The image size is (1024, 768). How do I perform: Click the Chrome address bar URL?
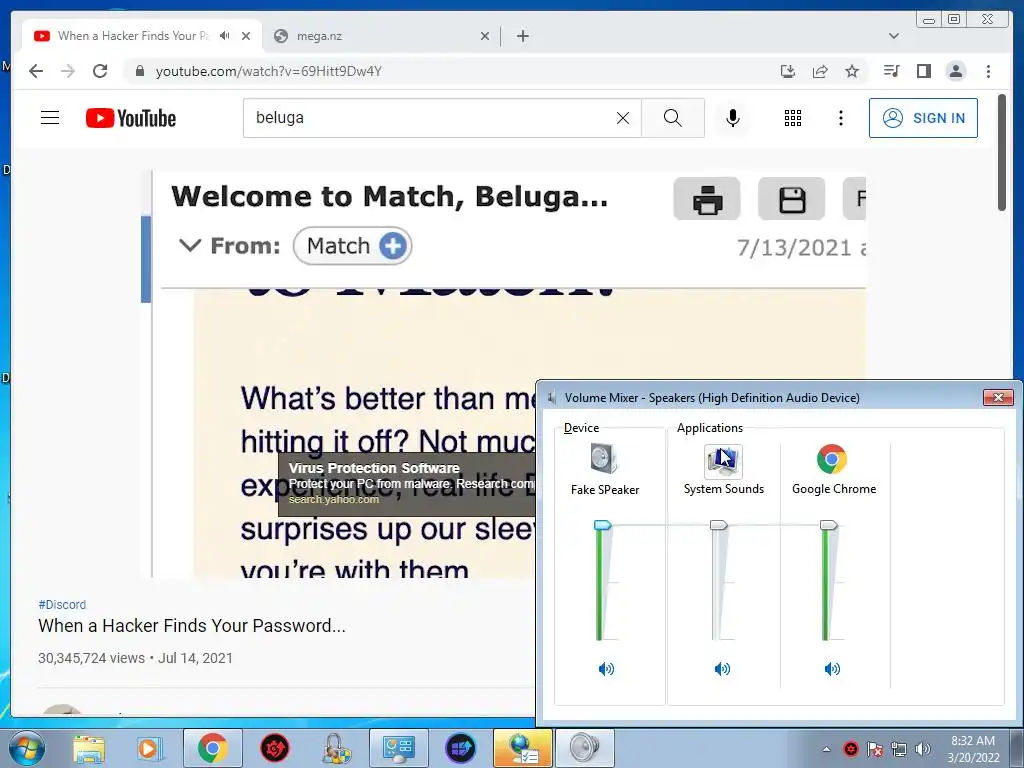coord(268,71)
